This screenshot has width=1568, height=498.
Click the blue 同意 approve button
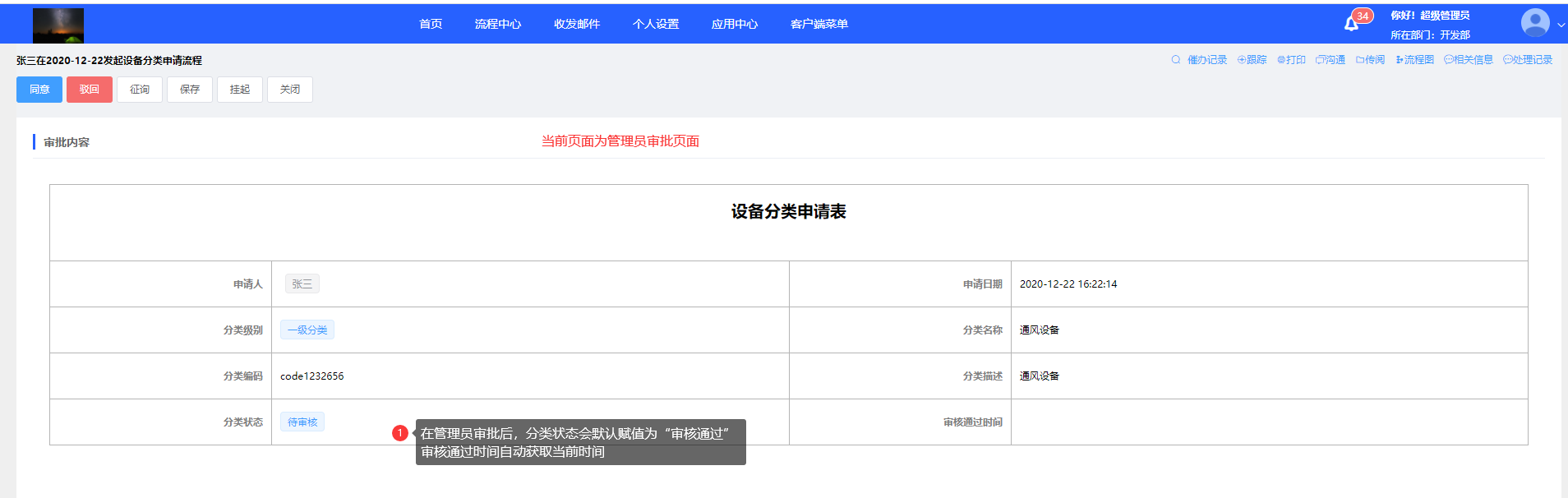click(x=39, y=90)
